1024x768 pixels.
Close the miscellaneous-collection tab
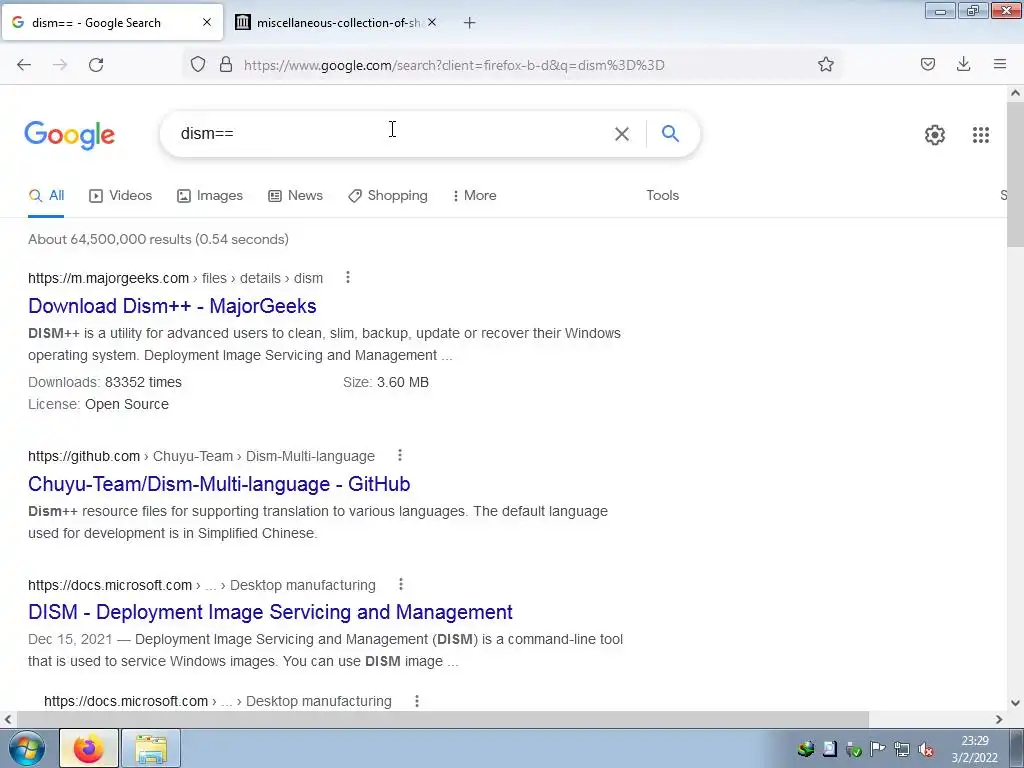[432, 22]
